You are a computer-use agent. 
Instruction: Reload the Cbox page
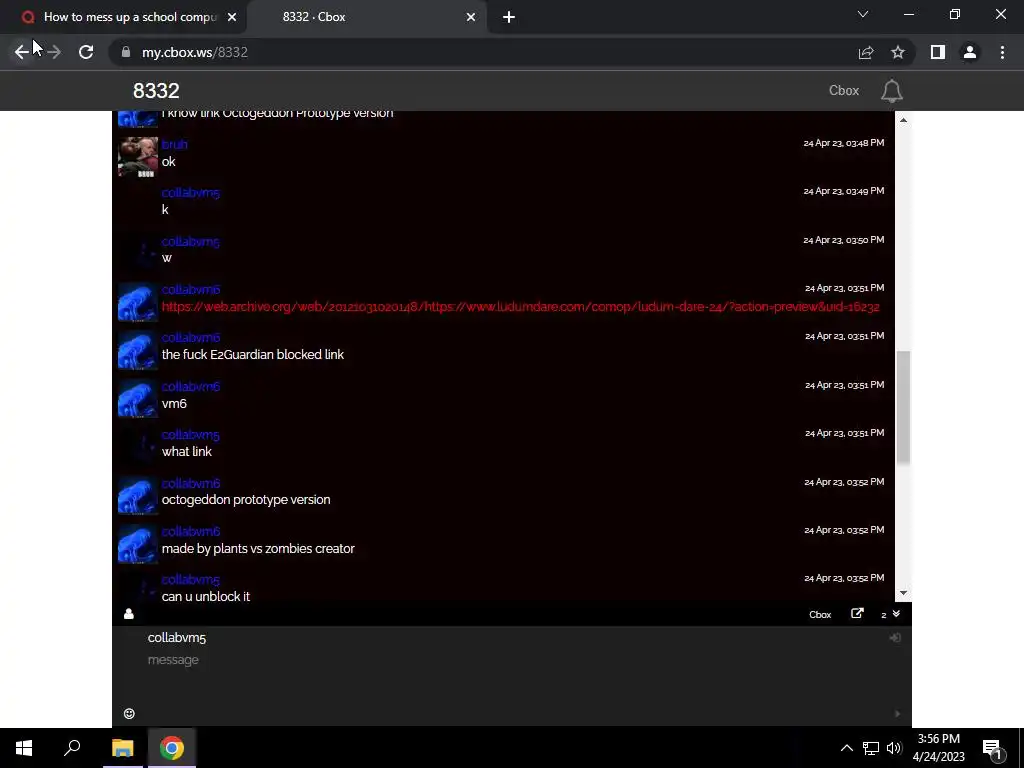pyautogui.click(x=86, y=52)
